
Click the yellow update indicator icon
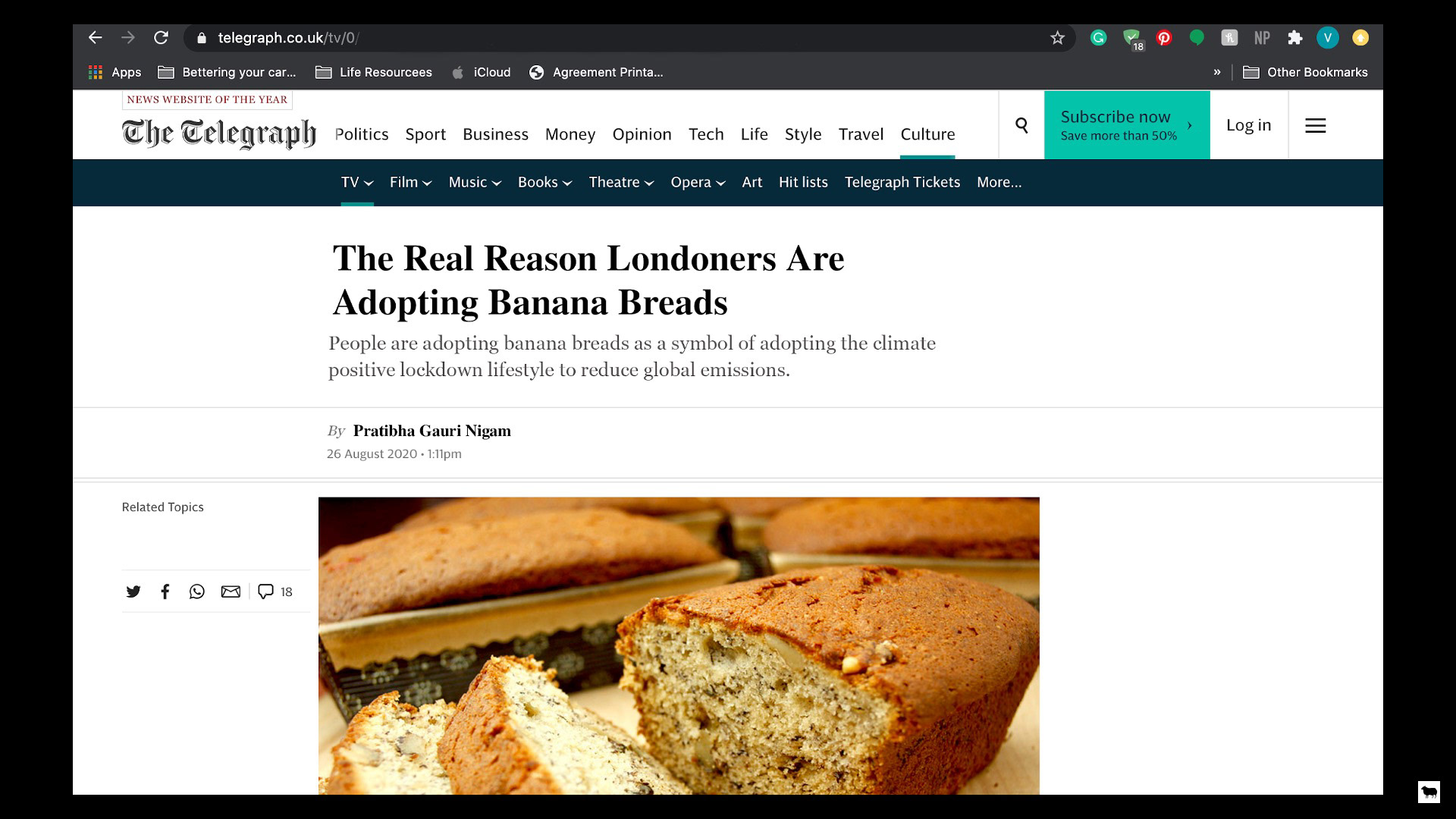point(1360,37)
